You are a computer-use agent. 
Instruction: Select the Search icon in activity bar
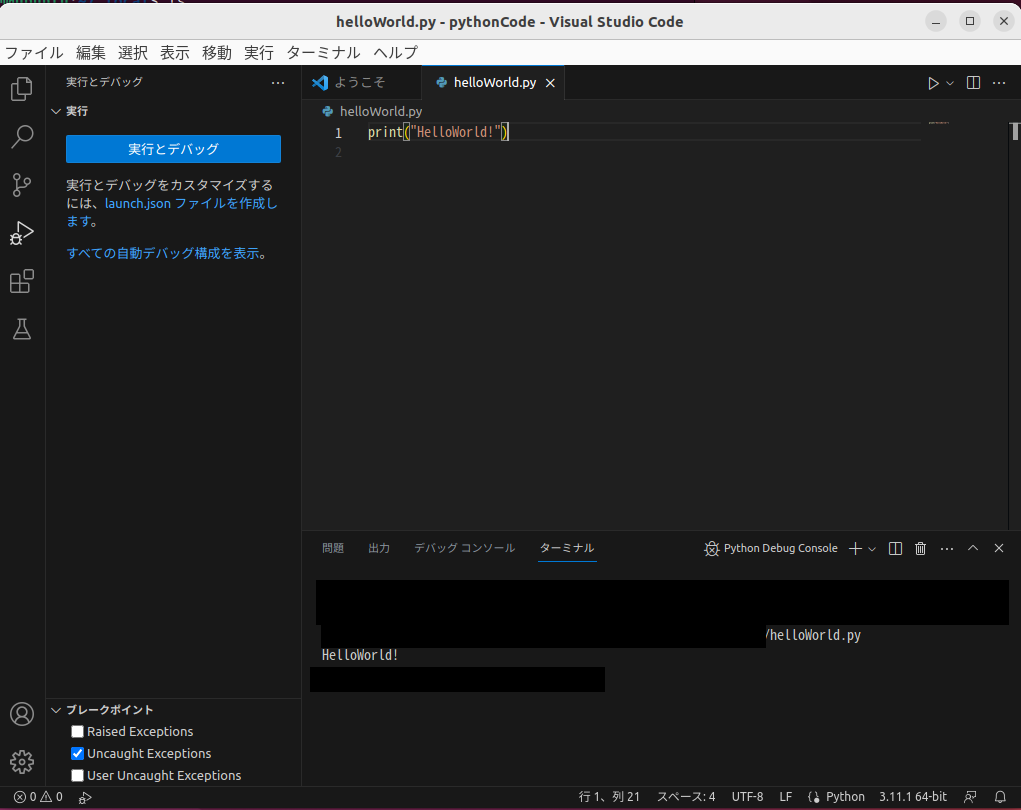21,137
